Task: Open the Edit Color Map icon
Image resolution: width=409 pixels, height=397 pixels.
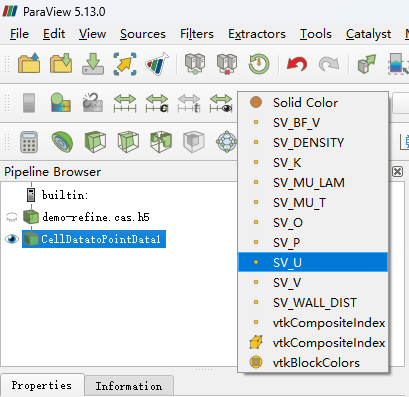Action: (x=60, y=102)
